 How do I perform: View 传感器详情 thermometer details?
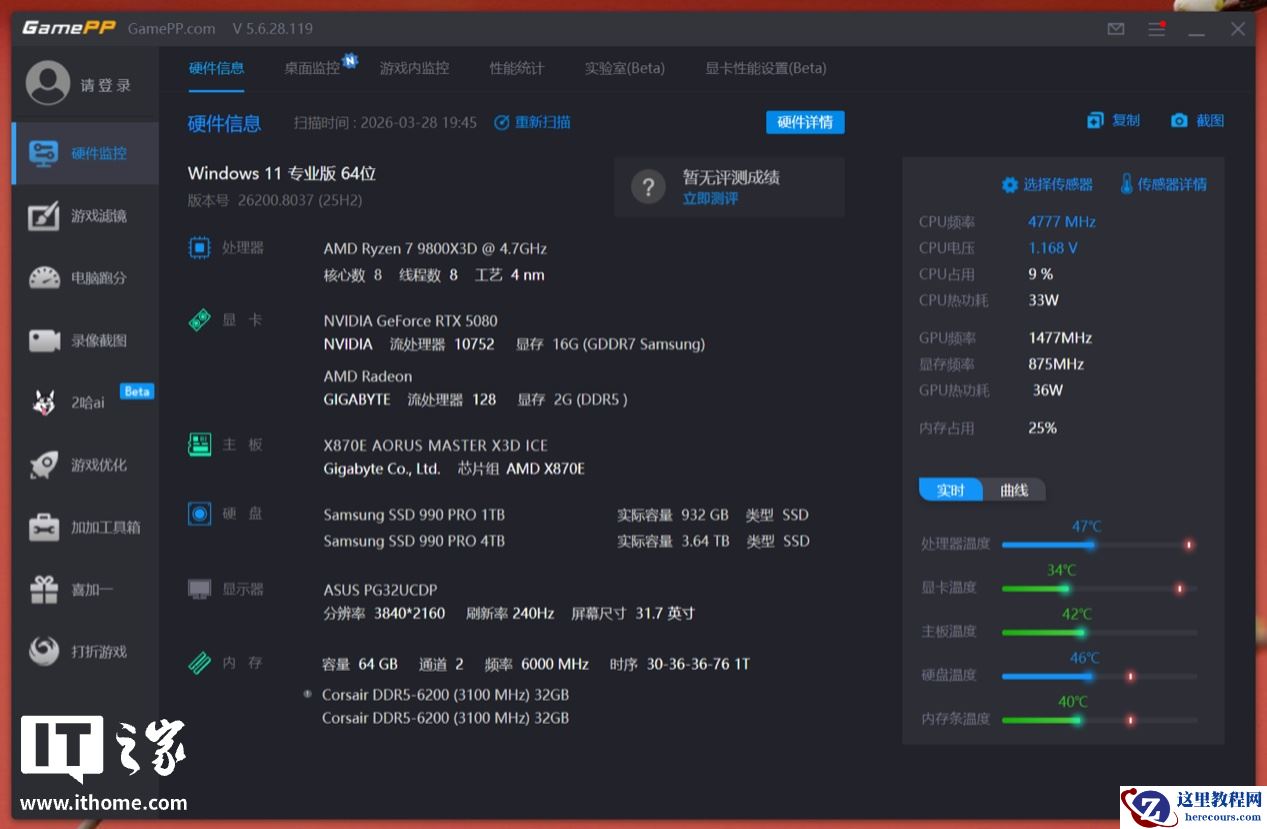[x=1166, y=184]
